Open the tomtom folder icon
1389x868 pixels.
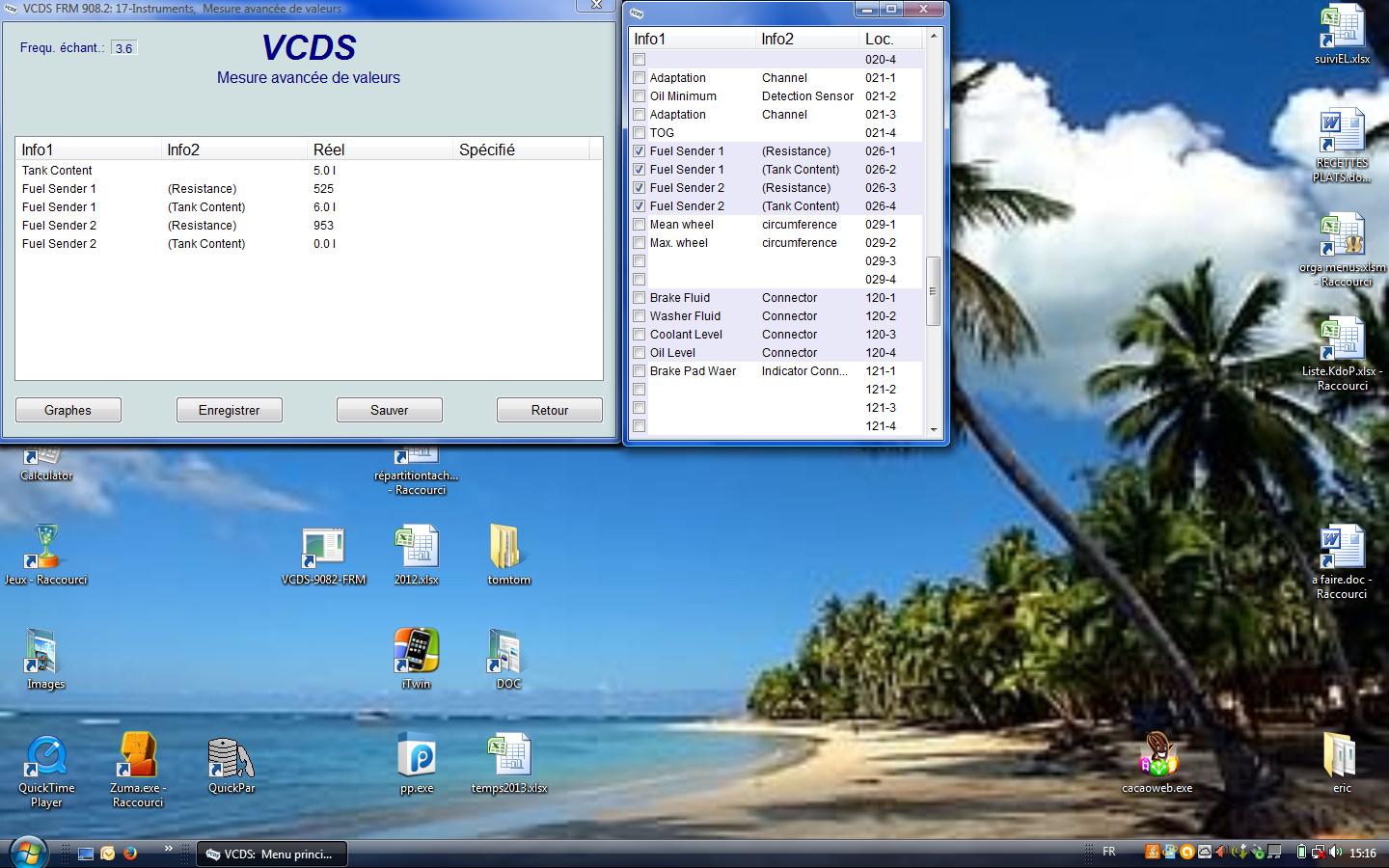coord(507,548)
